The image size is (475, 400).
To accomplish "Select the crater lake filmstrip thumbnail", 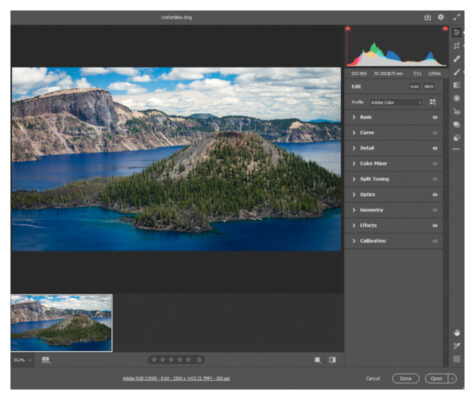I will [62, 323].
